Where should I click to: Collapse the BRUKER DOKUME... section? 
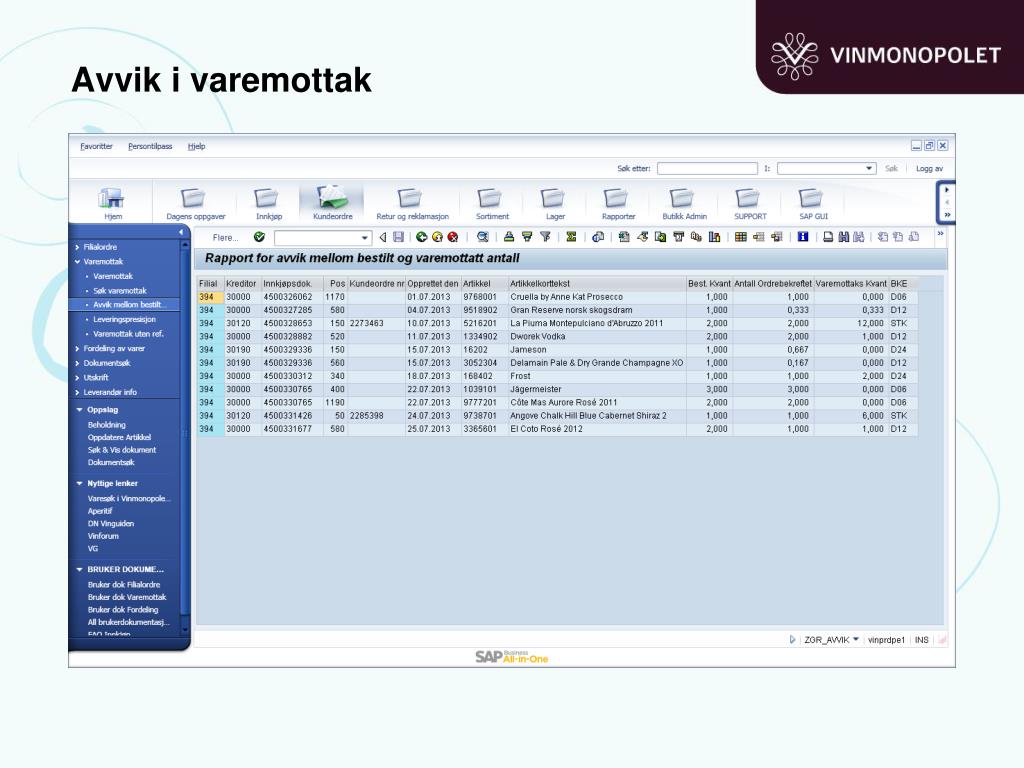pyautogui.click(x=80, y=569)
